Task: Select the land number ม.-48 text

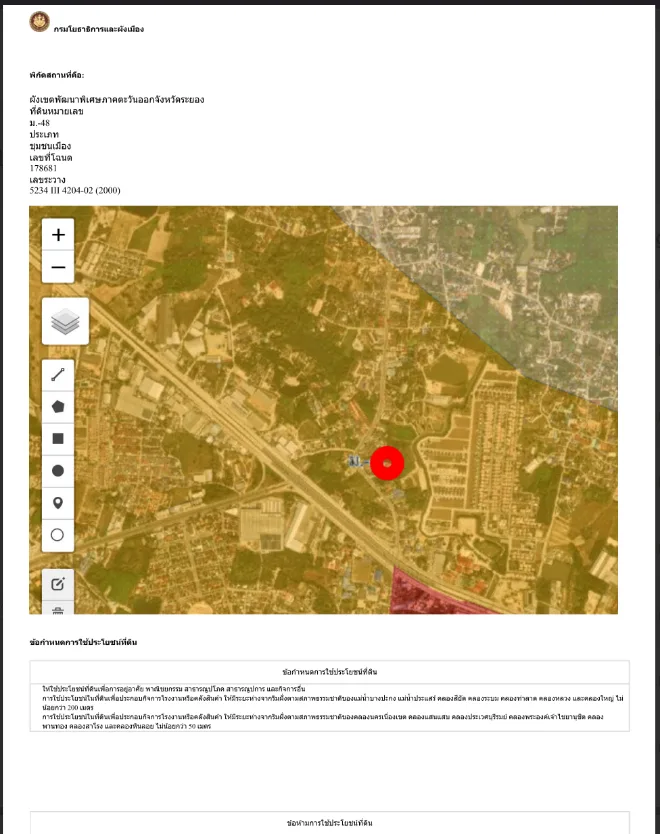Action: (x=40, y=123)
